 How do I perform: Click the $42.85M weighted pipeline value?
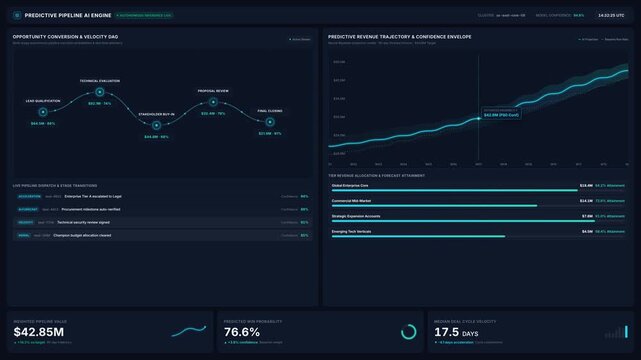coord(39,332)
